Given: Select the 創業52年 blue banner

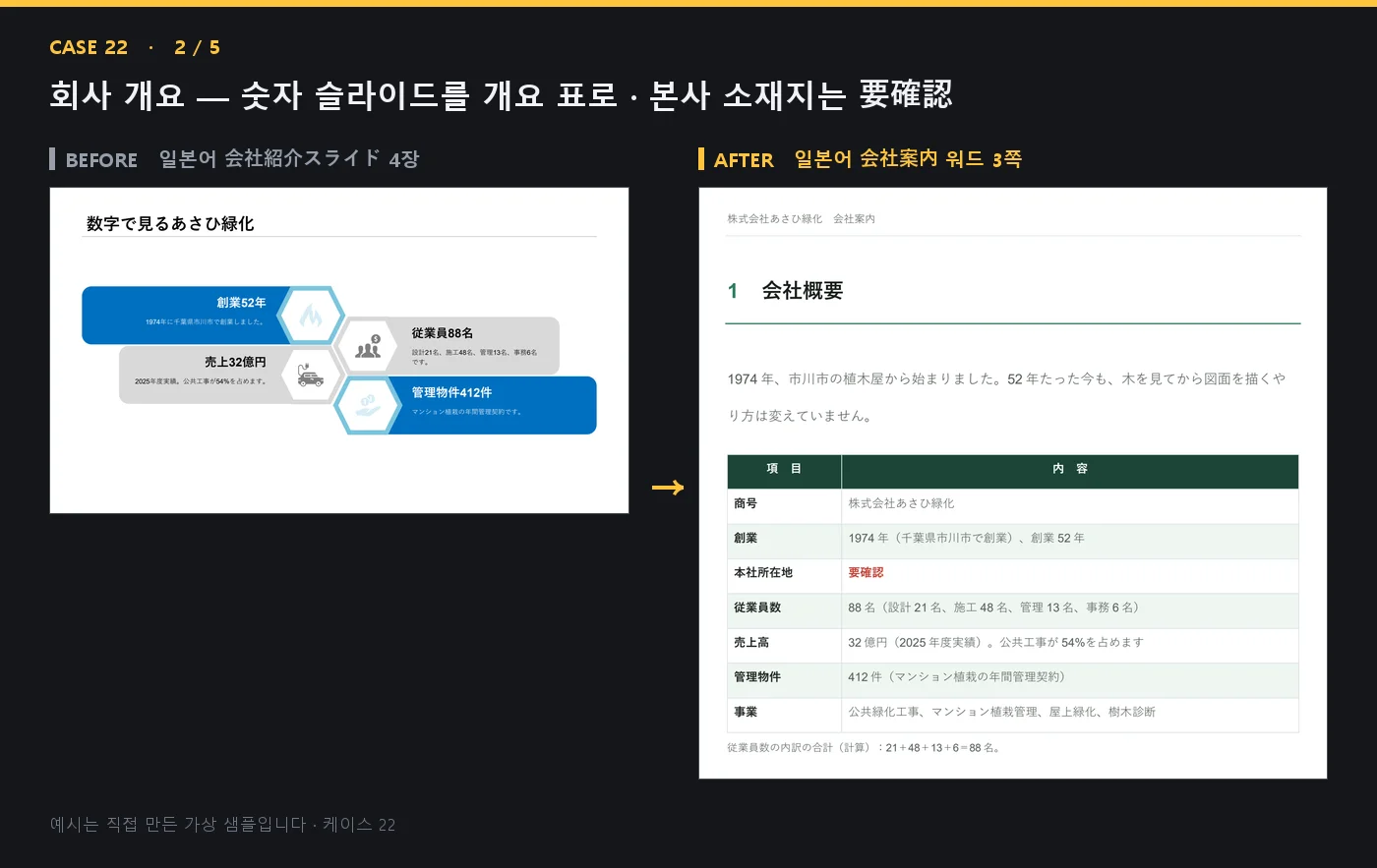Looking at the screenshot, I should coord(187,315).
